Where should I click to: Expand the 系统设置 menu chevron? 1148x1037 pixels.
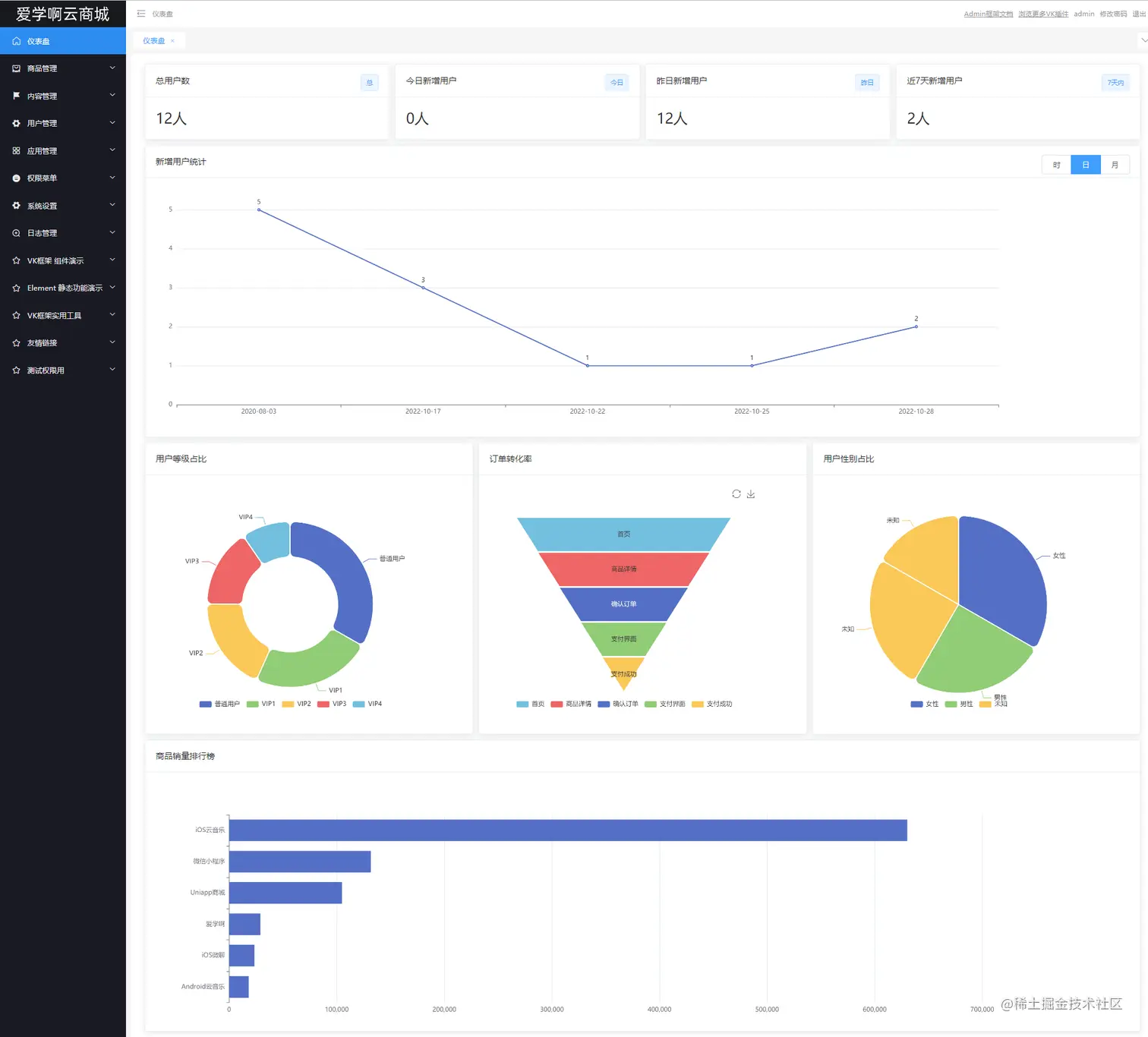tap(112, 205)
